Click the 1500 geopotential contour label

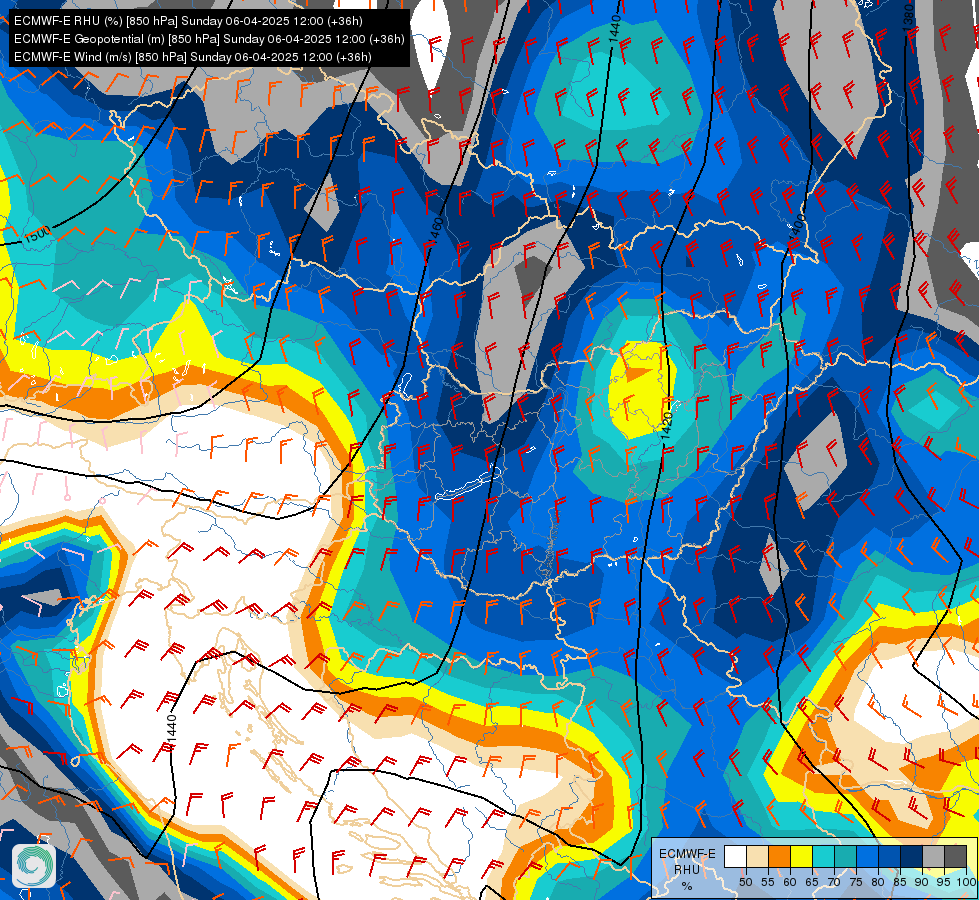click(x=37, y=235)
